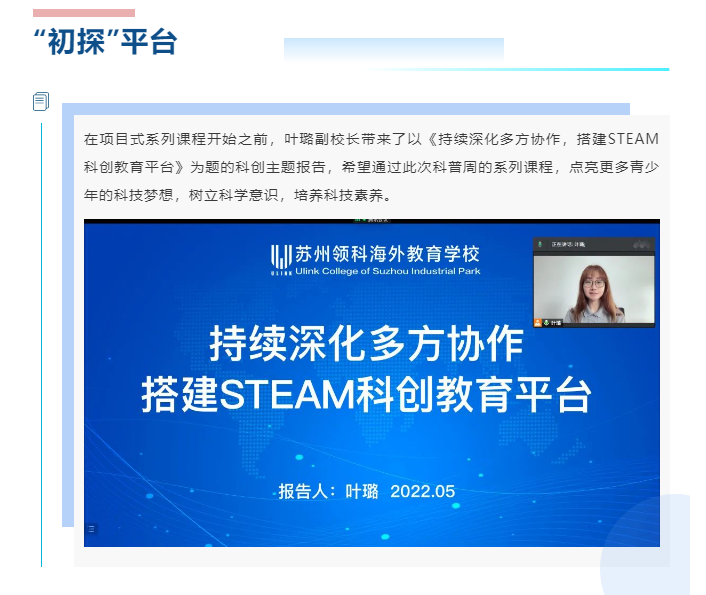Click the meeting status indicator at slide top
706x595 pixels.
(x=371, y=220)
